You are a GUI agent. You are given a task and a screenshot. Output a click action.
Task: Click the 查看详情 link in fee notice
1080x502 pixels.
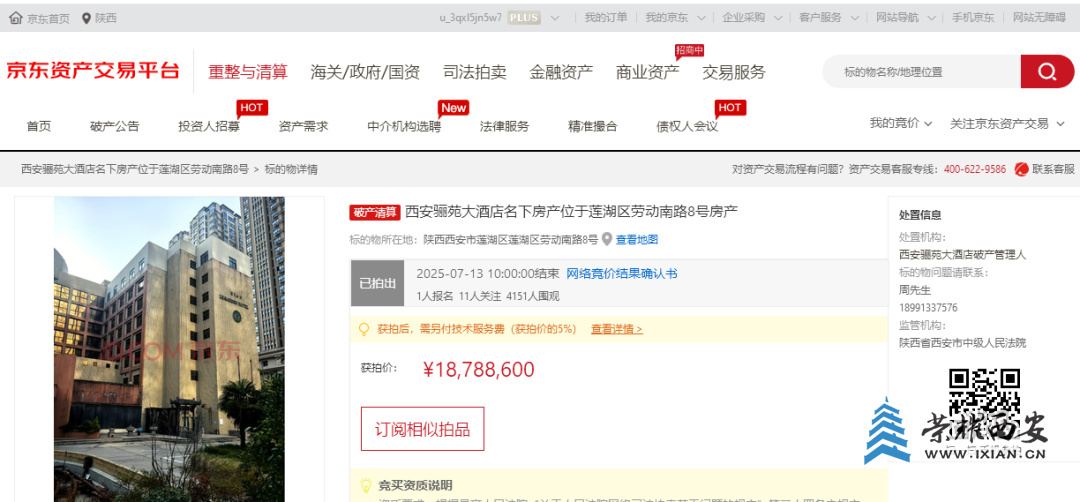[x=616, y=329]
